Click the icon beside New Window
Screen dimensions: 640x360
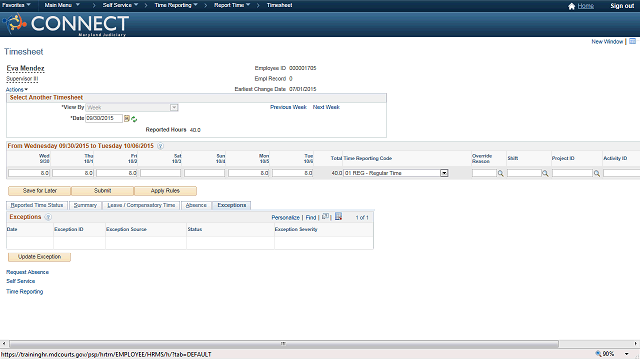[633, 41]
